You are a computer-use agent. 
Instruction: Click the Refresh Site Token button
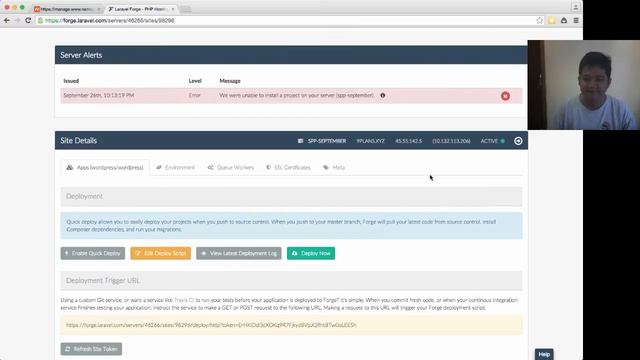[91, 349]
